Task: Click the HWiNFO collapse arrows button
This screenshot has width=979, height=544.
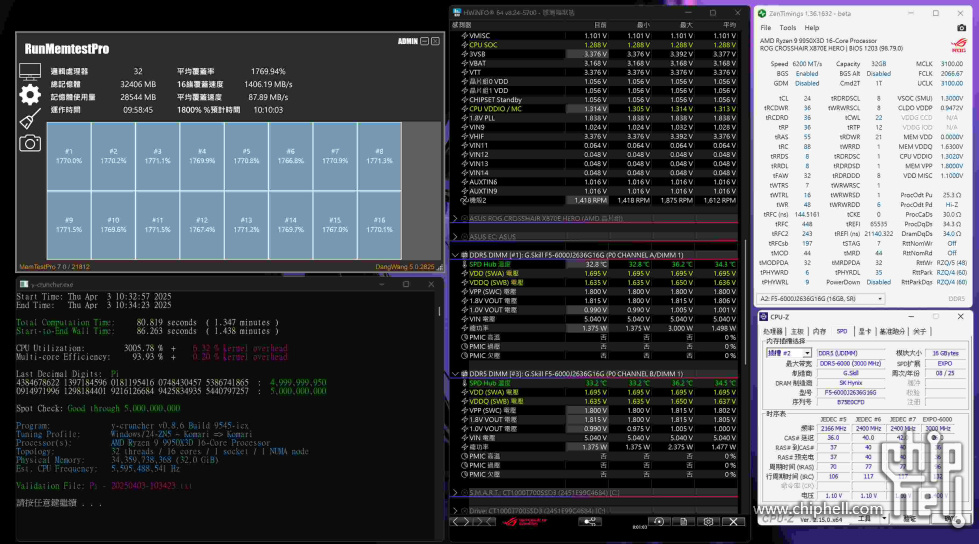Action: tap(485, 522)
